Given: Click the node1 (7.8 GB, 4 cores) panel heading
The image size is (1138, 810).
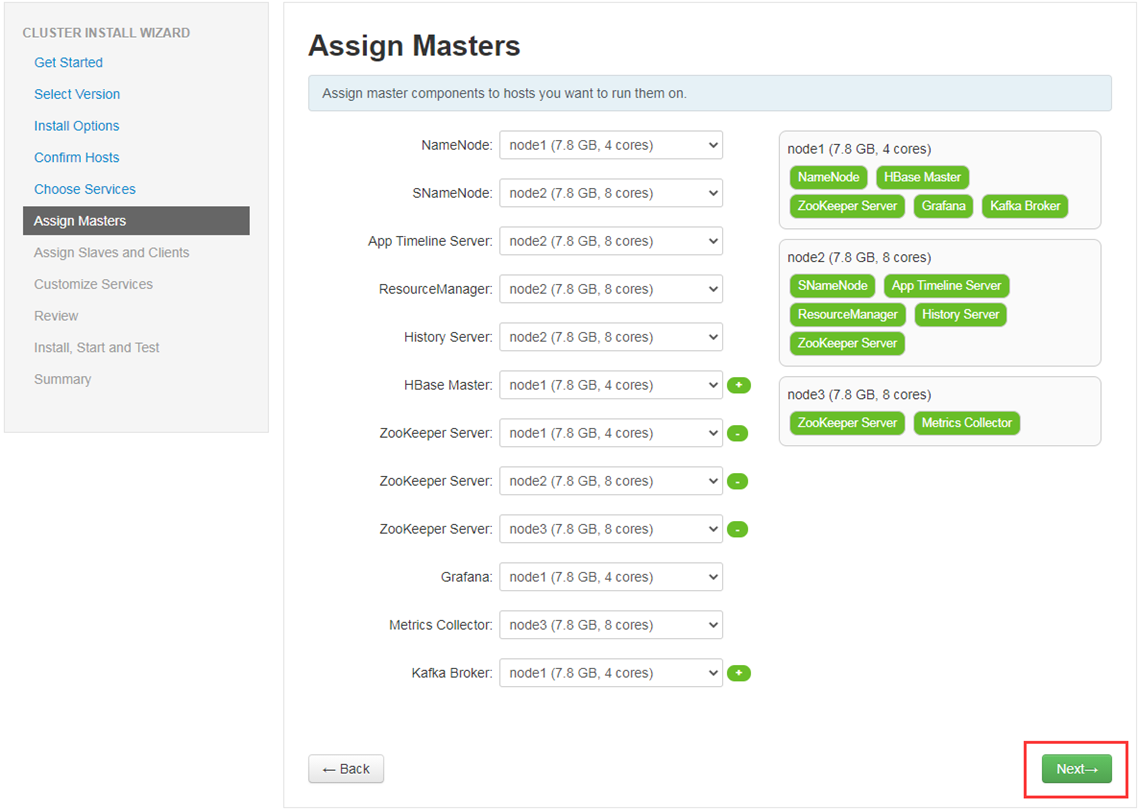Looking at the screenshot, I should pyautogui.click(x=859, y=149).
